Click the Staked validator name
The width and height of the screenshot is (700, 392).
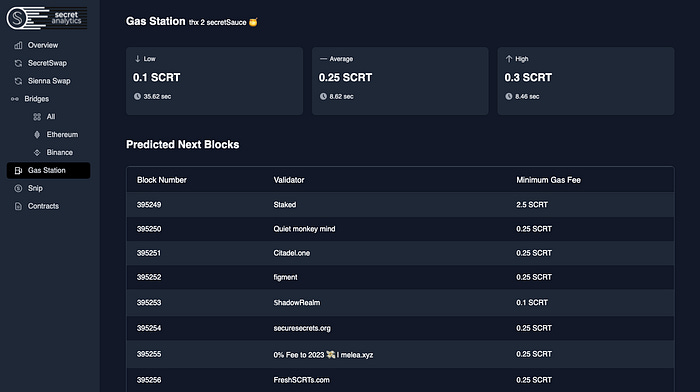point(285,204)
